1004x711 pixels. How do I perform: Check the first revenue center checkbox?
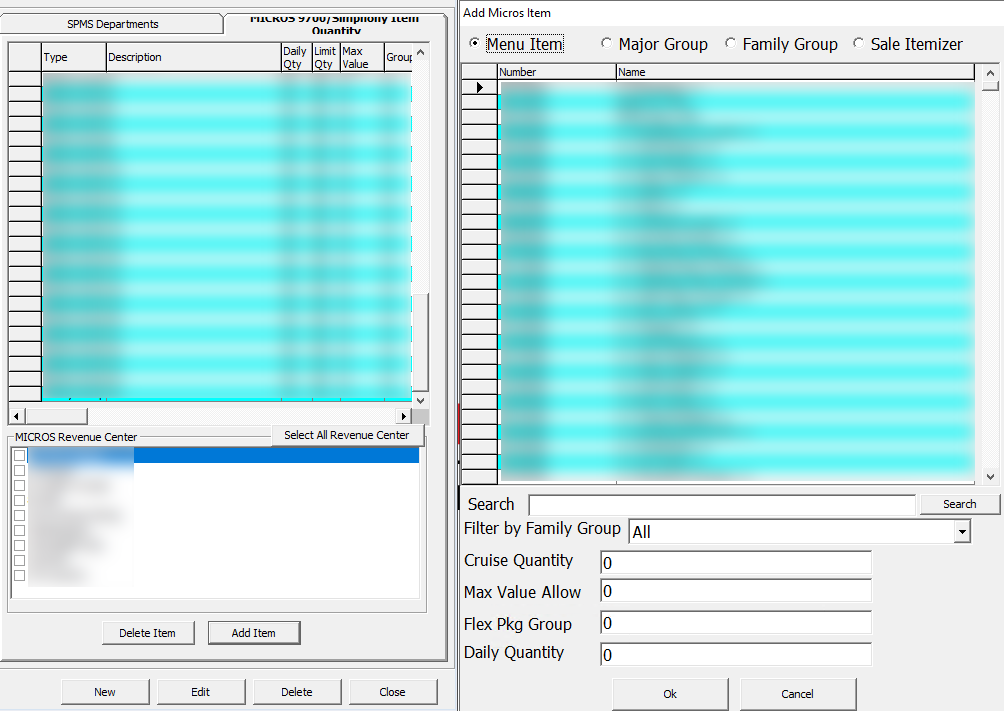[x=18, y=454]
